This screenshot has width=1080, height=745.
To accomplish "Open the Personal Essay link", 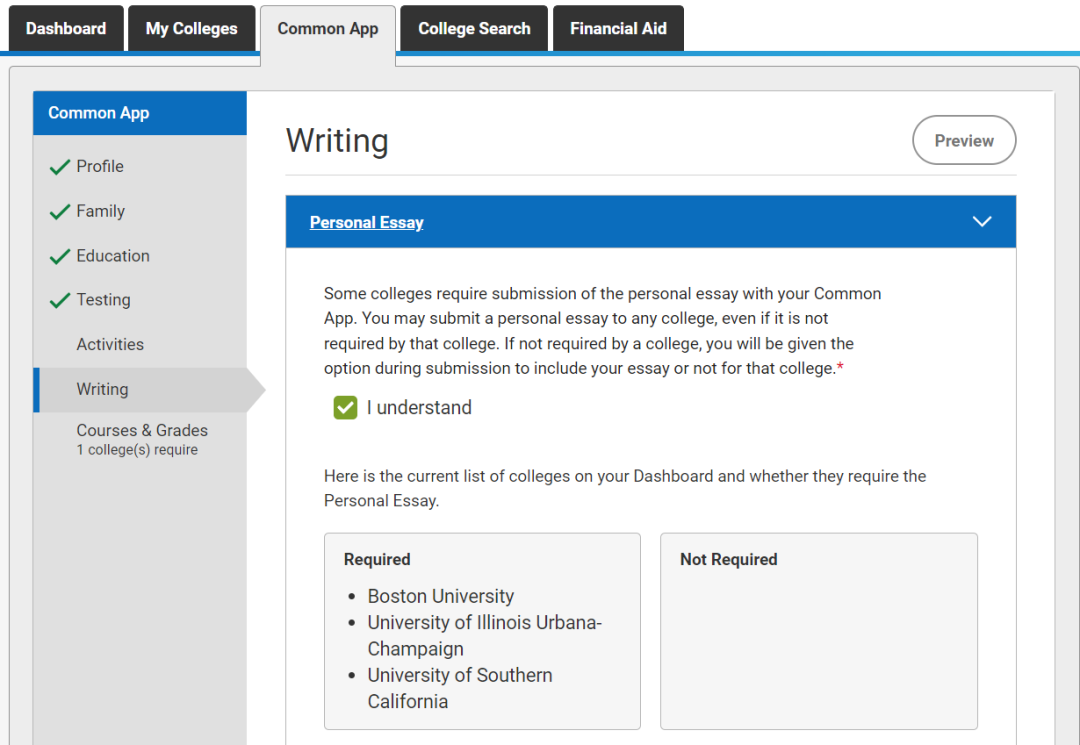I will [366, 221].
